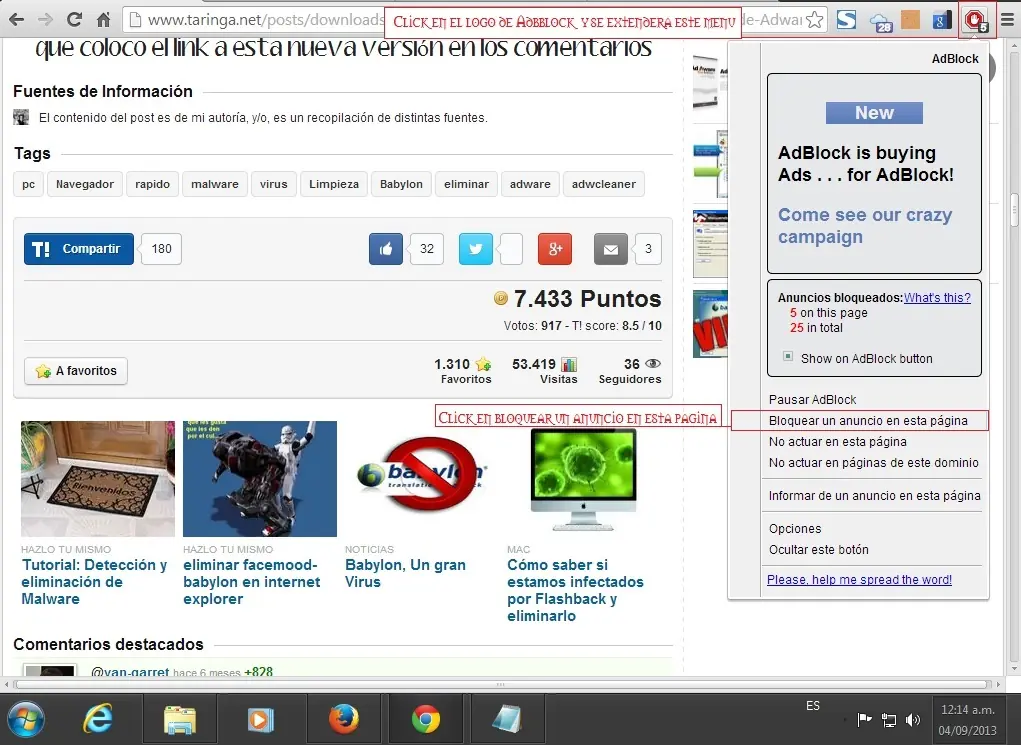The image size is (1021, 745).
Task: Choose Bloquear un anuncio en esta página
Action: coord(868,421)
